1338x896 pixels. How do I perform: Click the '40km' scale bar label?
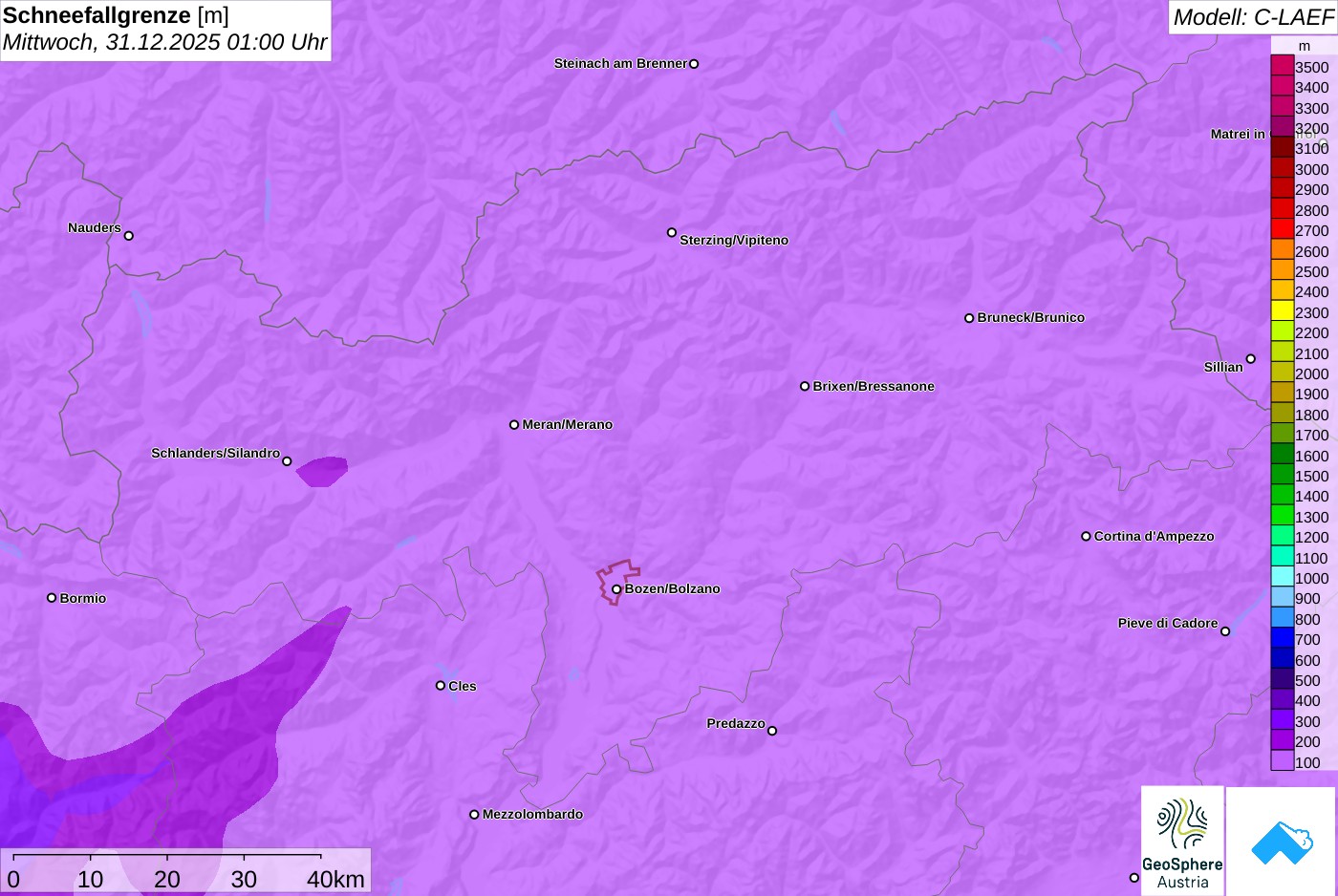[335, 880]
